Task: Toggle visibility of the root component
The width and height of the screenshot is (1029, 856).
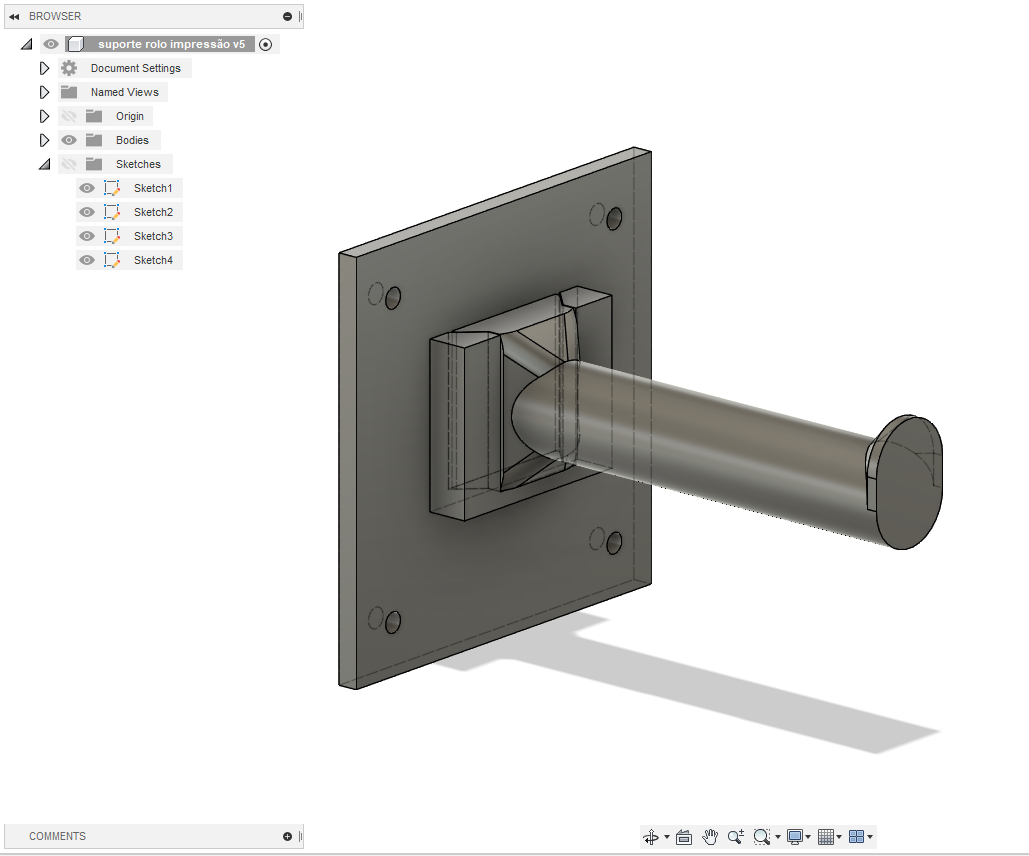Action: point(51,44)
